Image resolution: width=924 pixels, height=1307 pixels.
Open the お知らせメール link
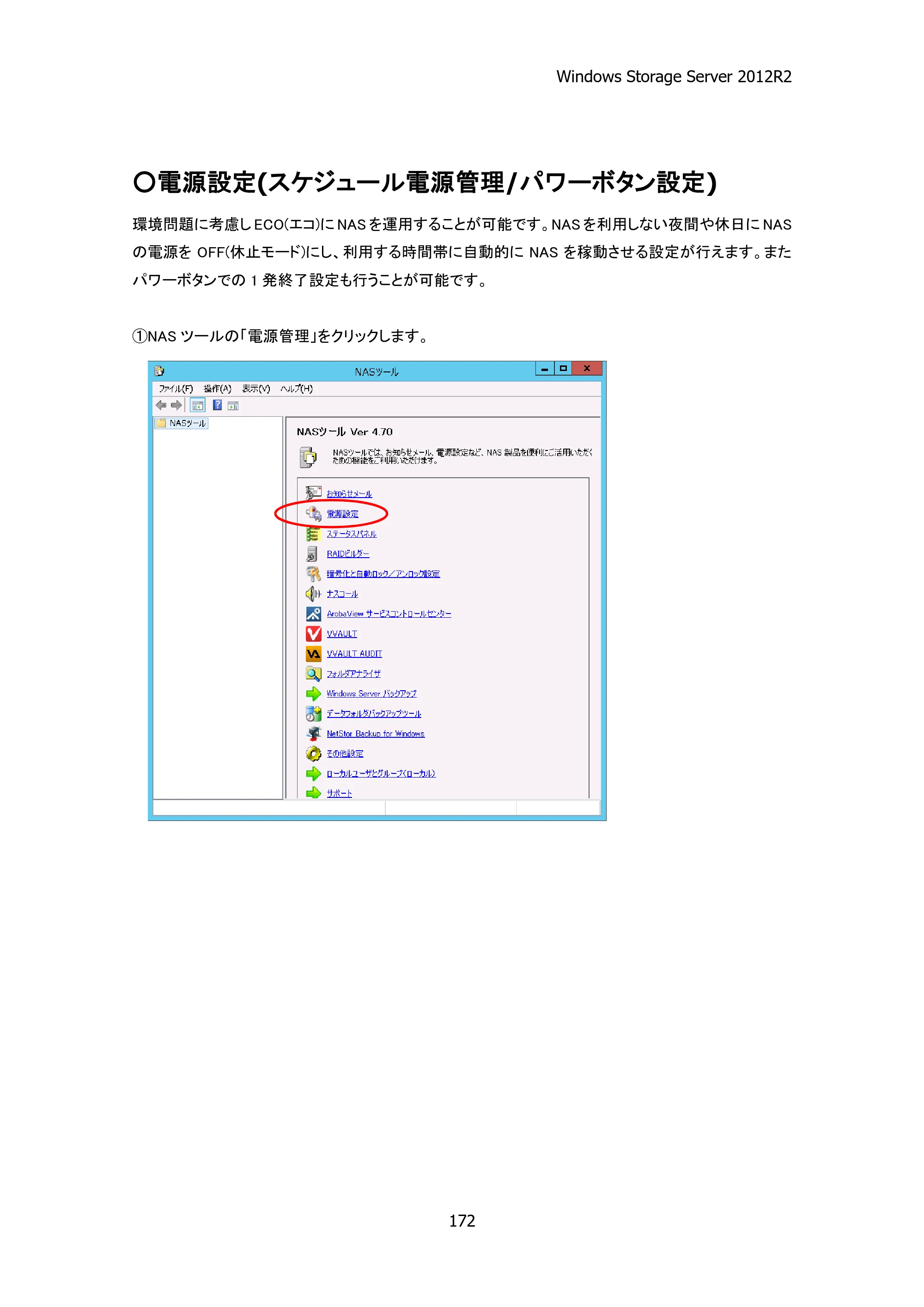click(349, 493)
